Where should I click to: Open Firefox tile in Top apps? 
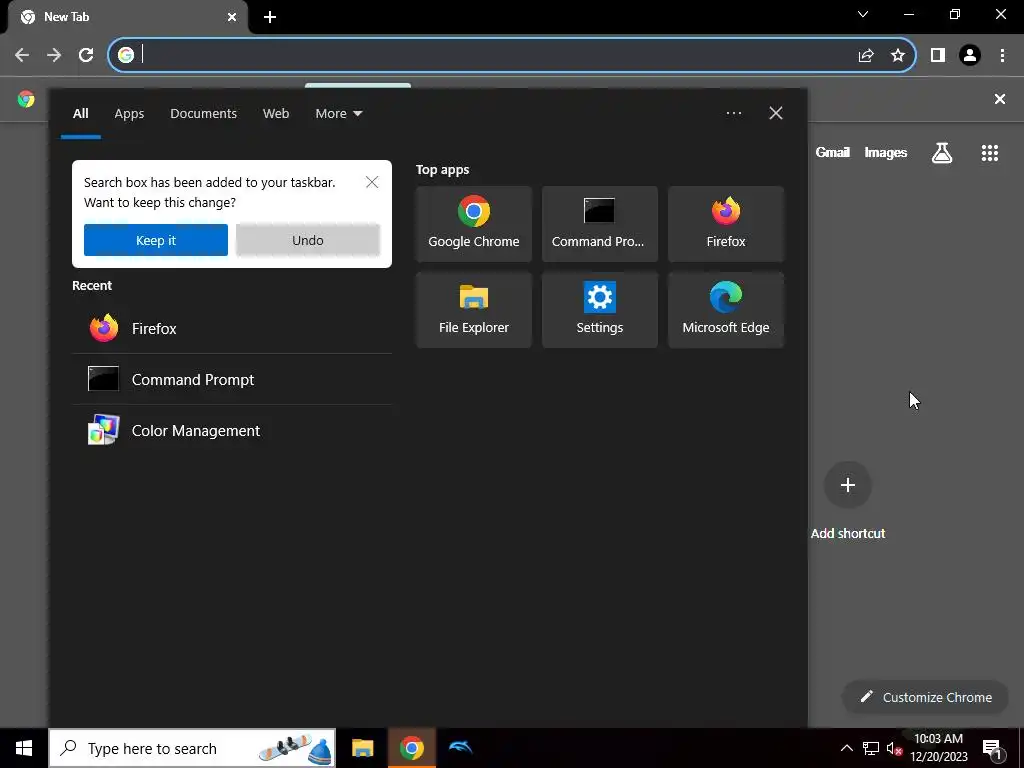coord(726,224)
